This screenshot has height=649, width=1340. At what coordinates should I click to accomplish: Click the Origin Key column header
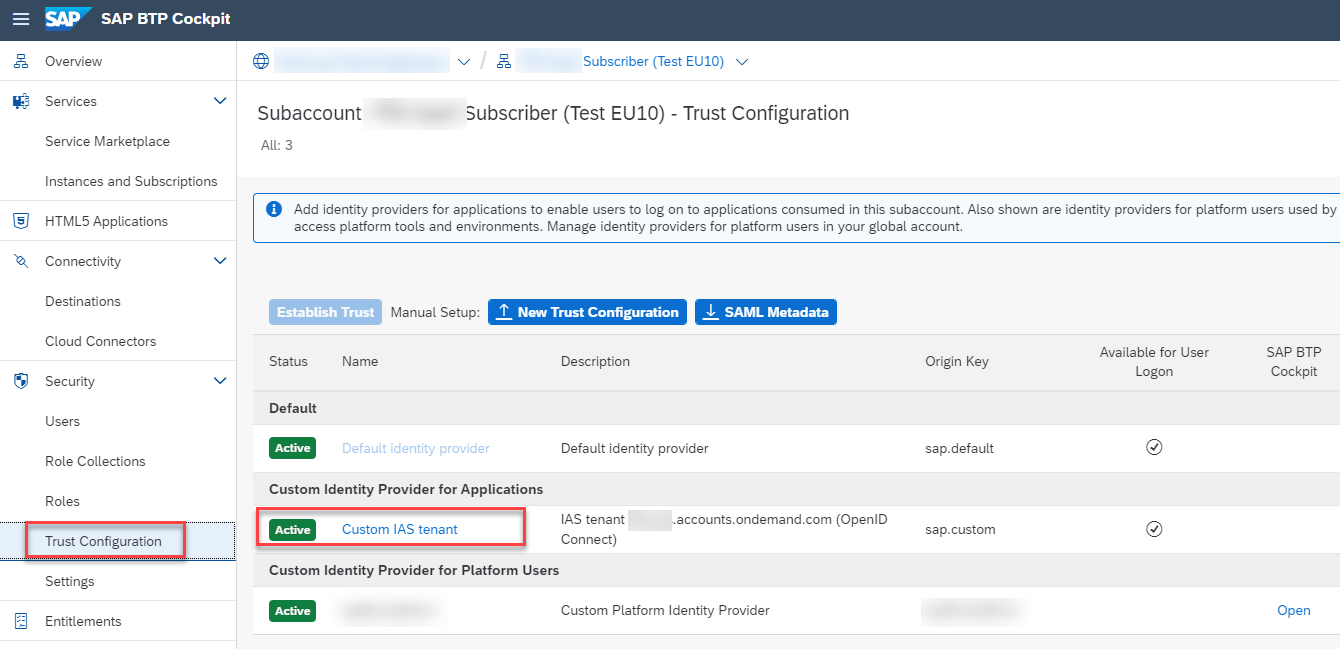coord(957,361)
